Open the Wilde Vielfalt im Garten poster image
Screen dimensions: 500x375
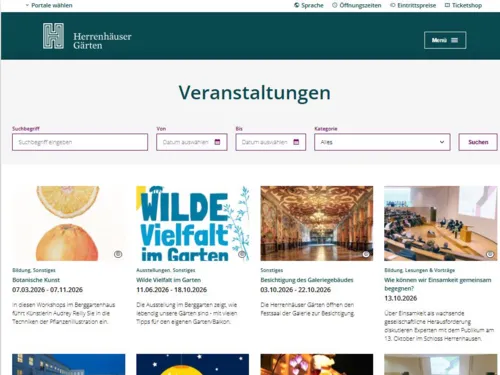point(193,223)
